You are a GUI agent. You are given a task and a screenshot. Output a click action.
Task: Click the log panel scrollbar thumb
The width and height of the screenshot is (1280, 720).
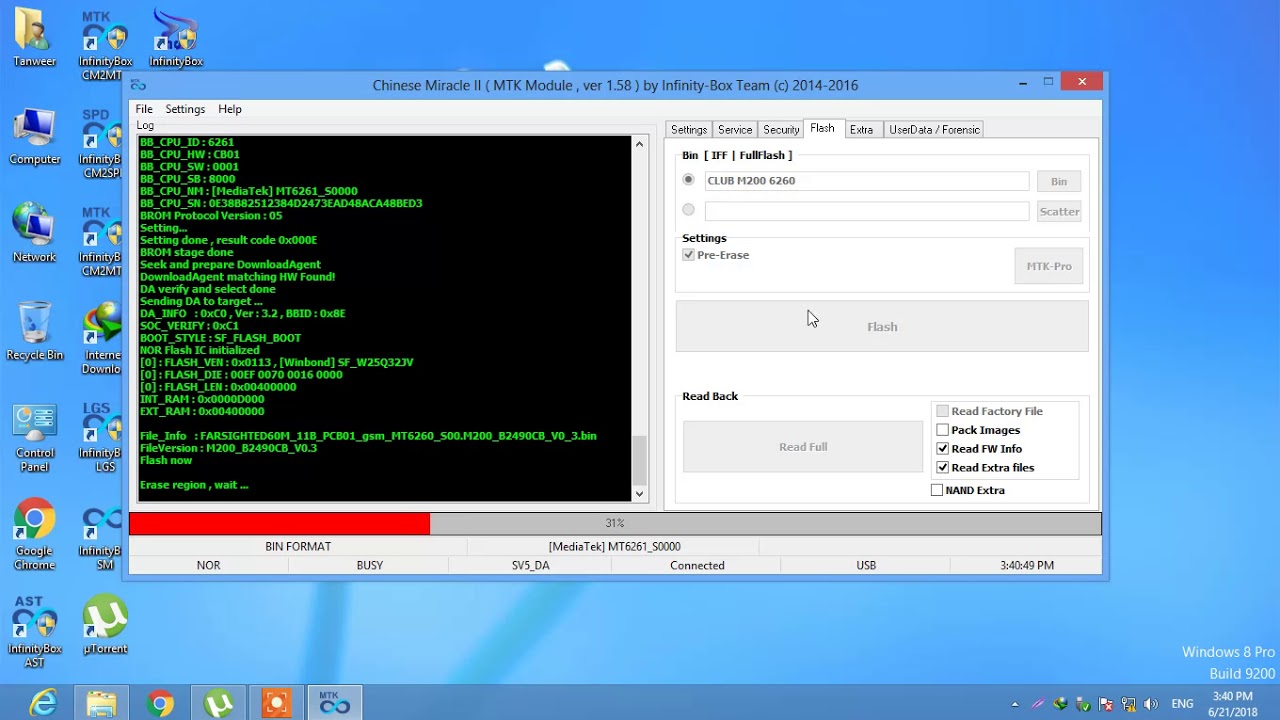[640, 459]
